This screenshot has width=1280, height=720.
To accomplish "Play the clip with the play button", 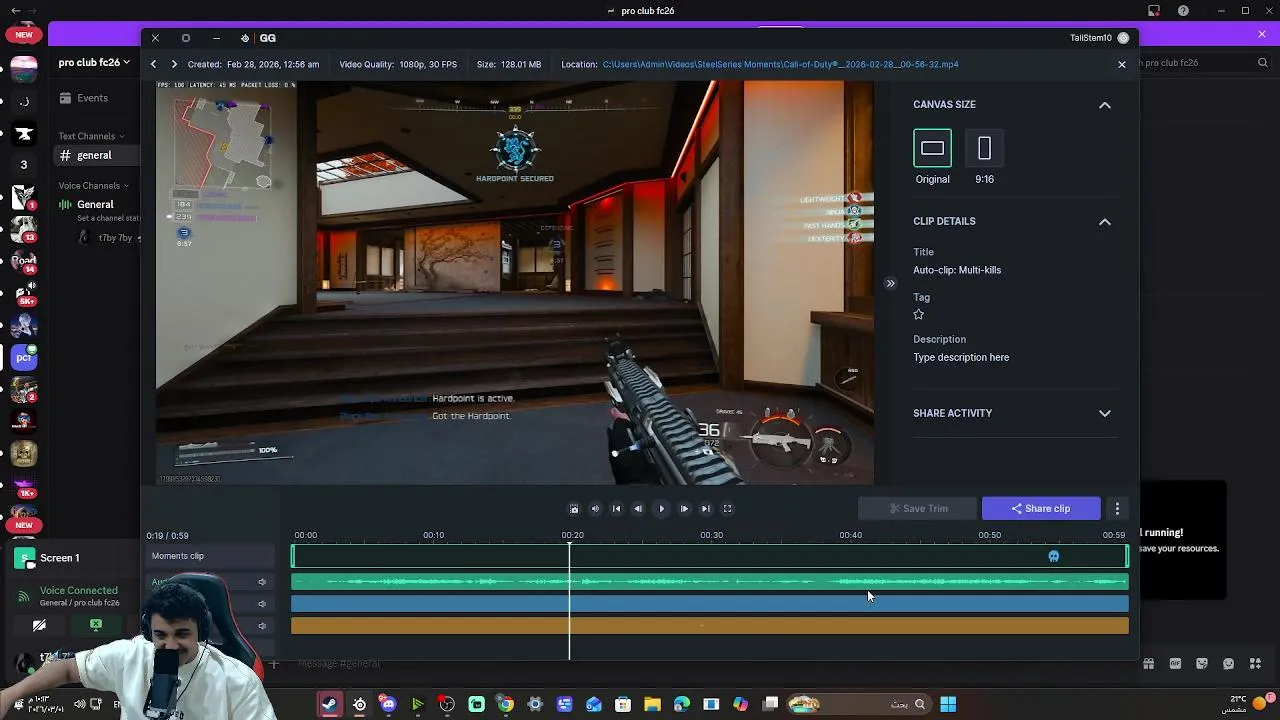I will tap(661, 509).
